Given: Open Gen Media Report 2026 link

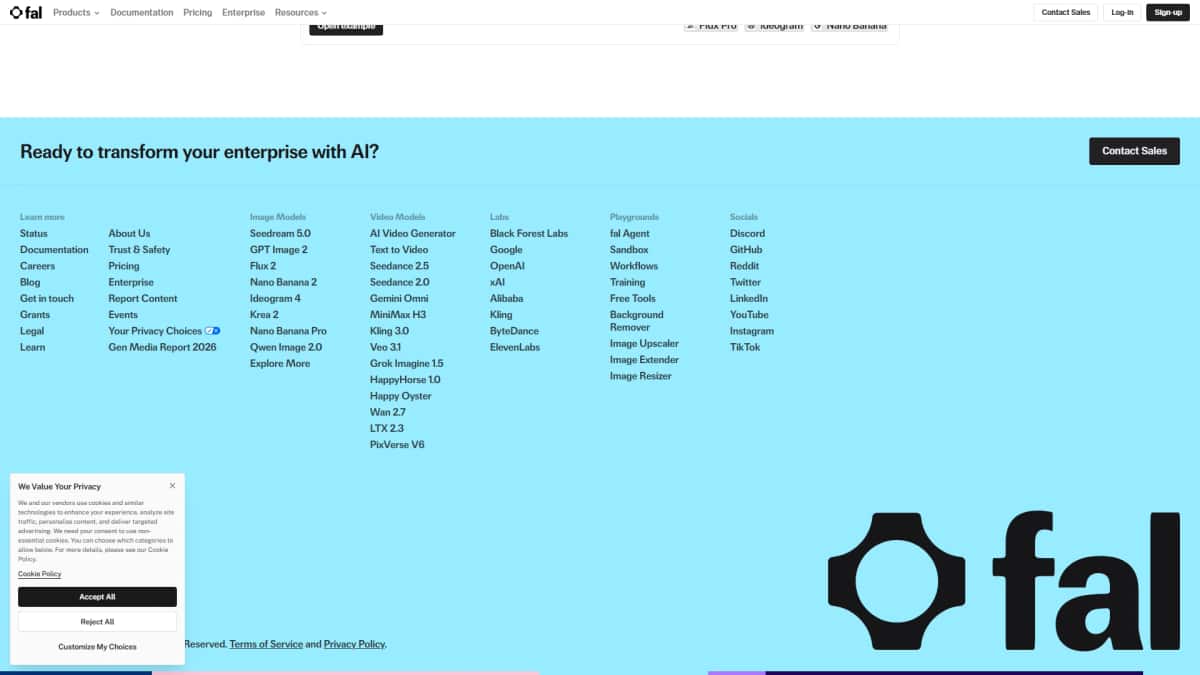Looking at the screenshot, I should coord(162,347).
